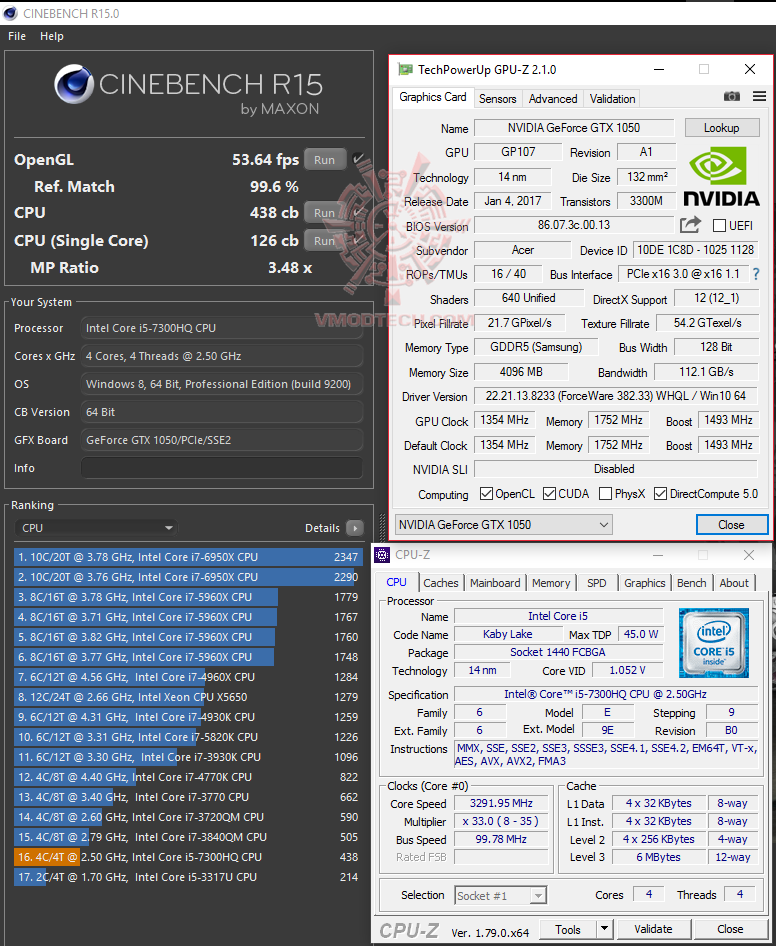Screen dimensions: 776x946
Task: Click the Cinebench Details arrow icon
Action: click(355, 528)
